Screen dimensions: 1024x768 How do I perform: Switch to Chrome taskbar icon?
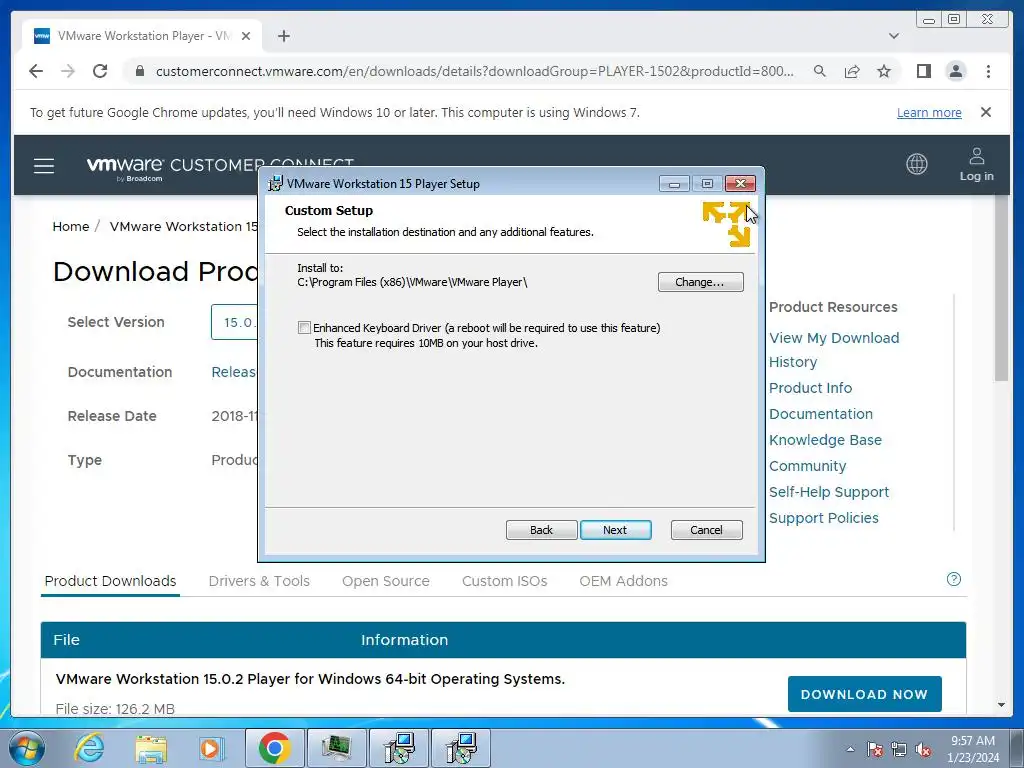(274, 748)
